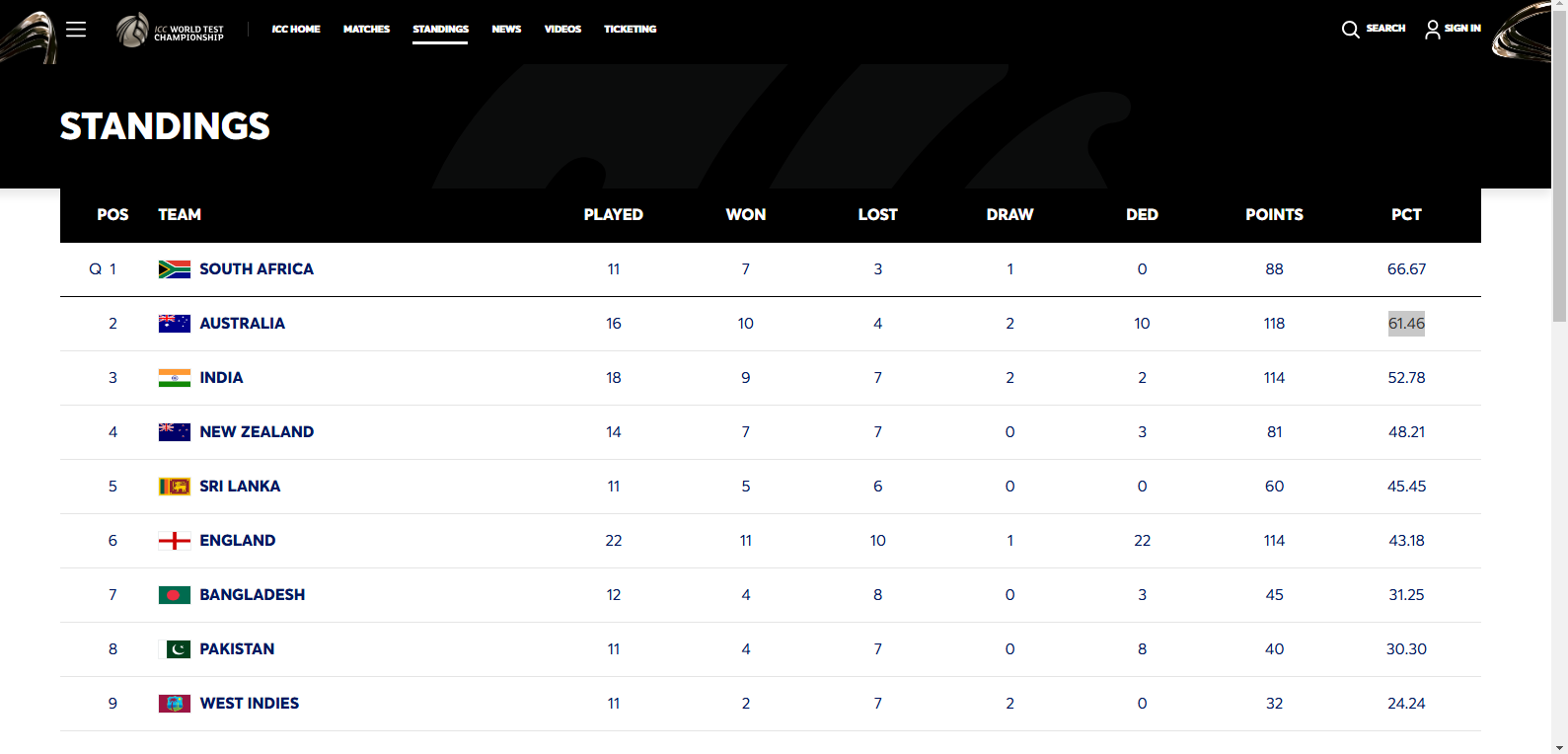This screenshot has height=754, width=1568.
Task: Click the POS column header
Action: pos(112,215)
